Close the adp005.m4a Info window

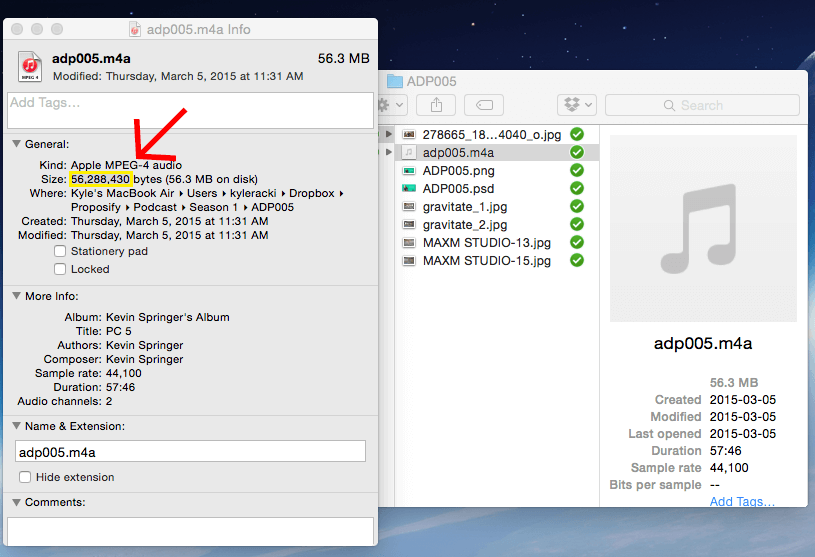coord(17,29)
